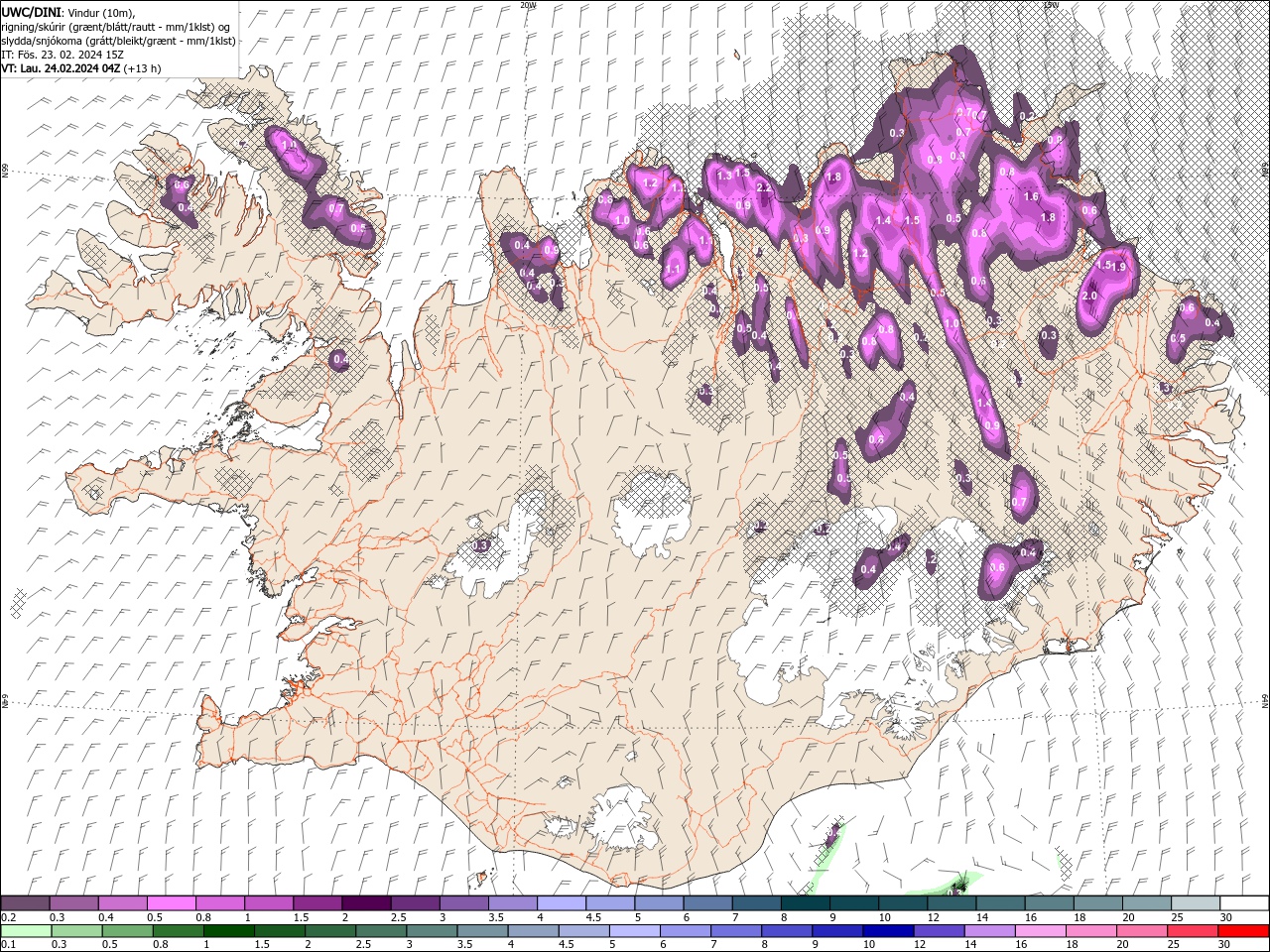Image resolution: width=1270 pixels, height=952 pixels.
Task: Click the rain scale swatch for 1–1.5 mm (darkest green)
Action: 229,931
